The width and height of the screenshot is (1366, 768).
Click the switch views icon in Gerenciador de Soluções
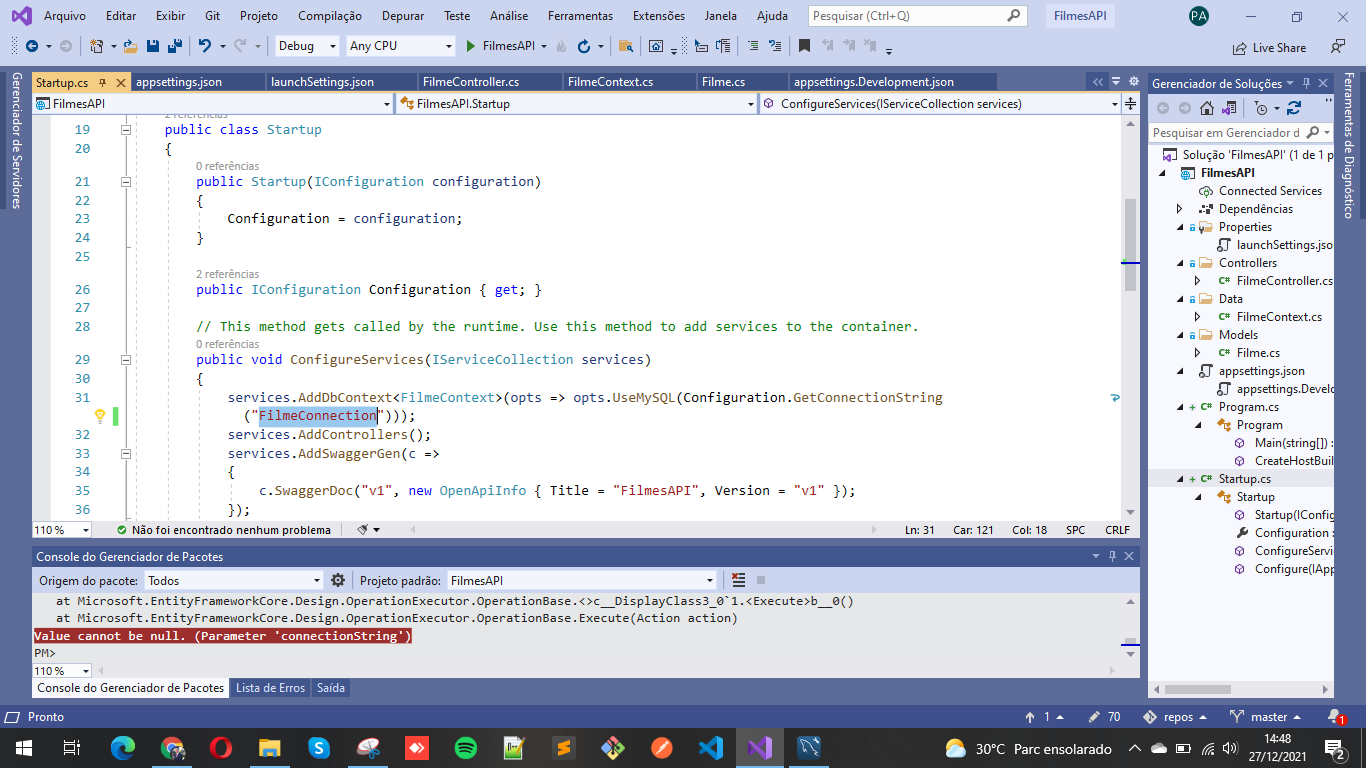pyautogui.click(x=1227, y=108)
